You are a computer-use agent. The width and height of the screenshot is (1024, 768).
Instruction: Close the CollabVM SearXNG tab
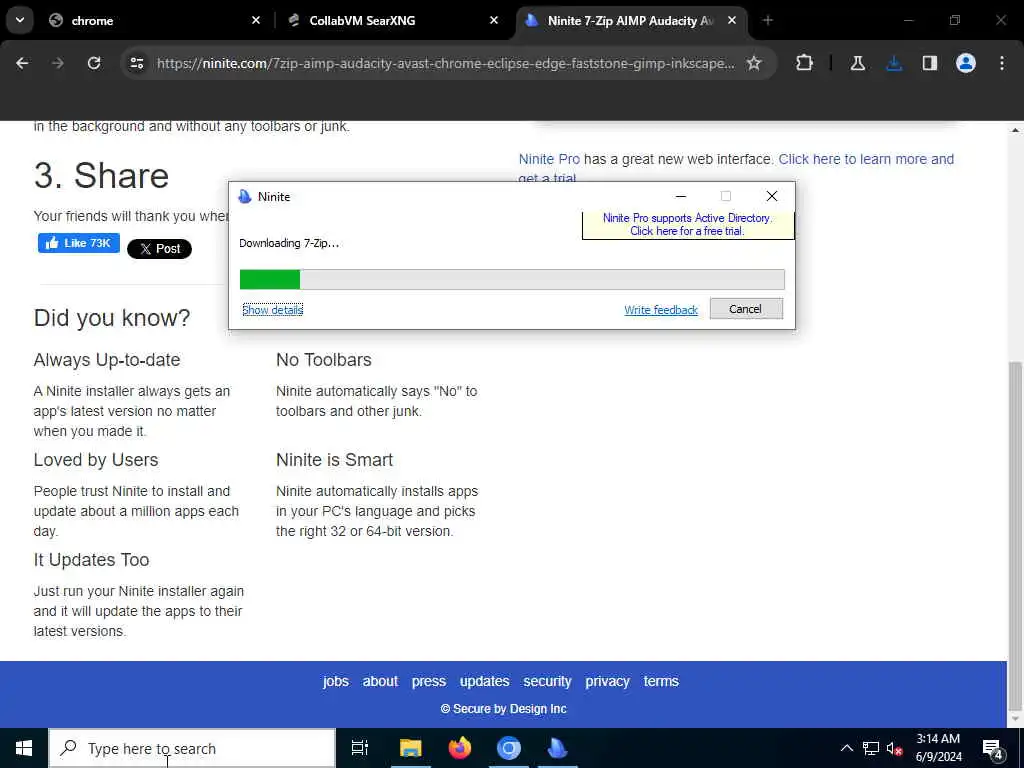494,20
